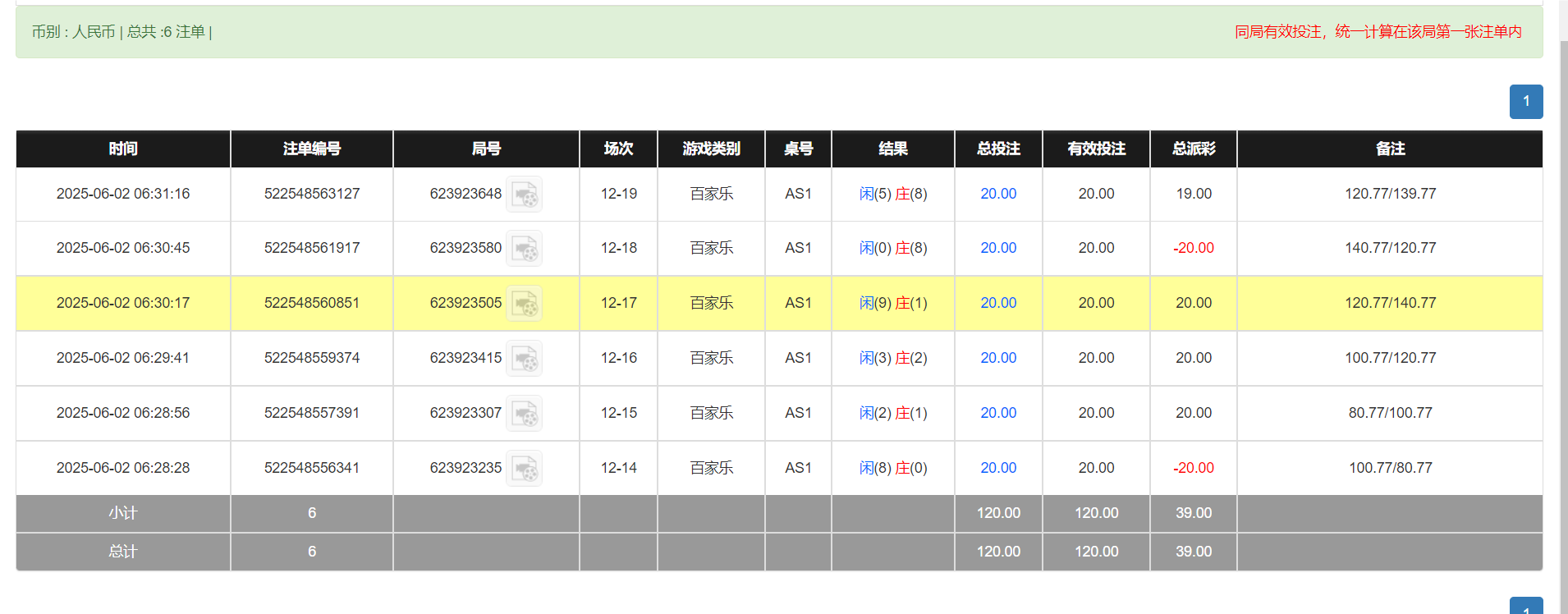This screenshot has height=614, width=1568.
Task: Open video replay icon for round 623923648
Action: (524, 195)
